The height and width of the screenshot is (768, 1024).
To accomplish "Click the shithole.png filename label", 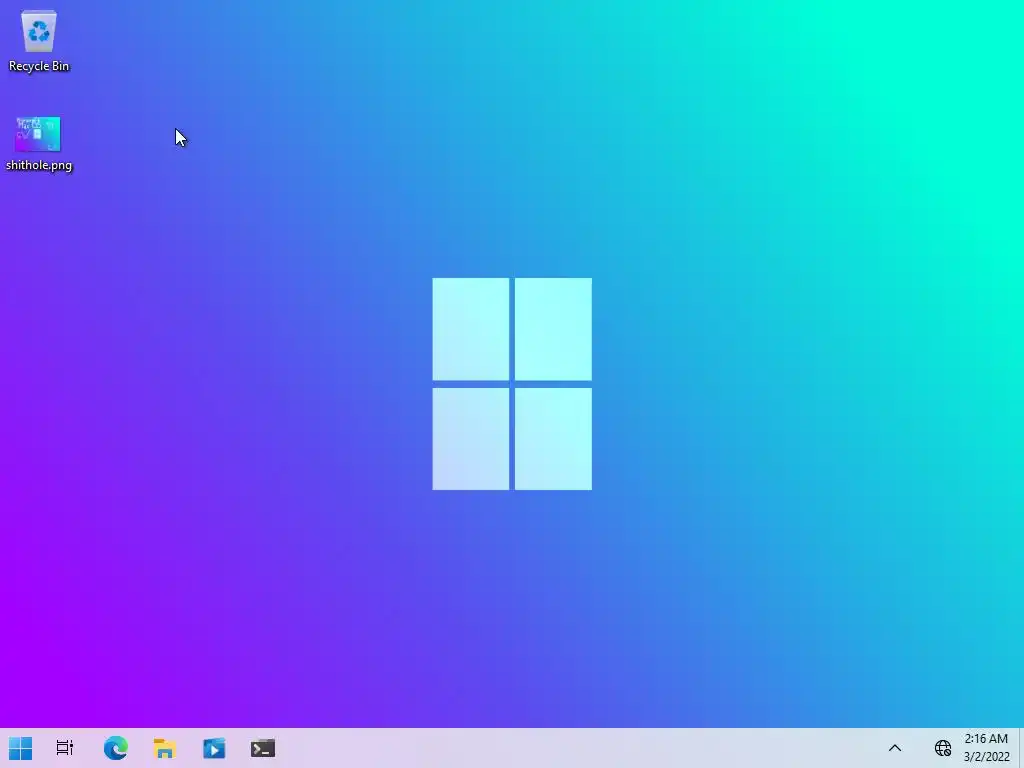I will 39,165.
